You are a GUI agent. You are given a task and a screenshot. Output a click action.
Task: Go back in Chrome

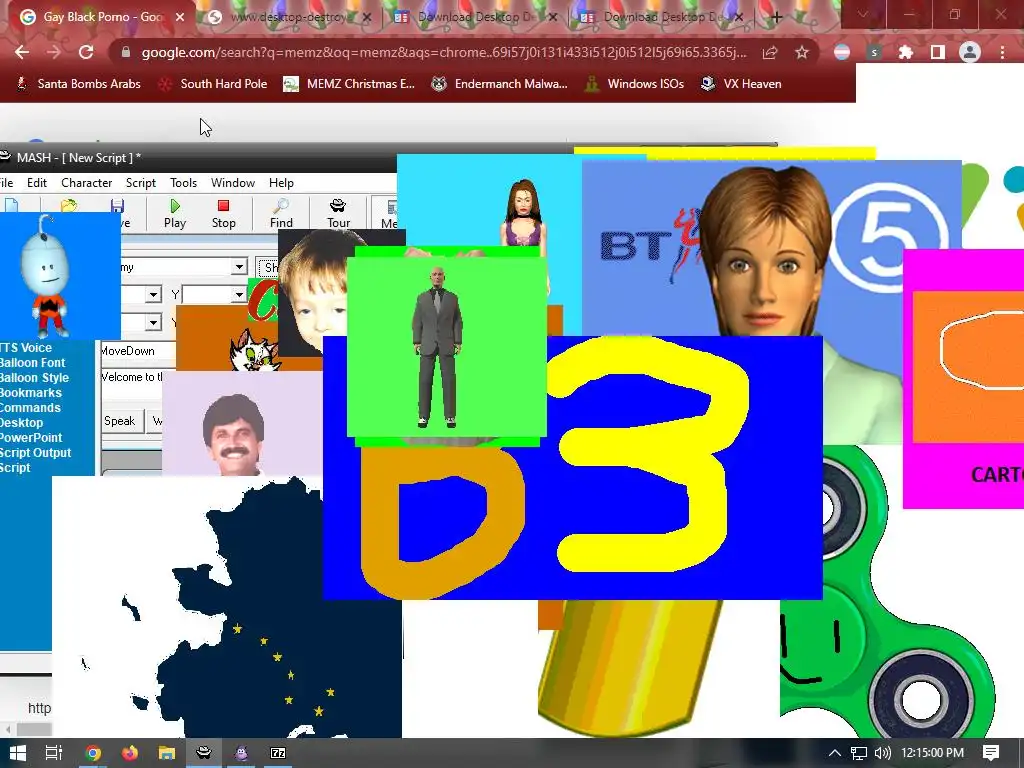(22, 52)
